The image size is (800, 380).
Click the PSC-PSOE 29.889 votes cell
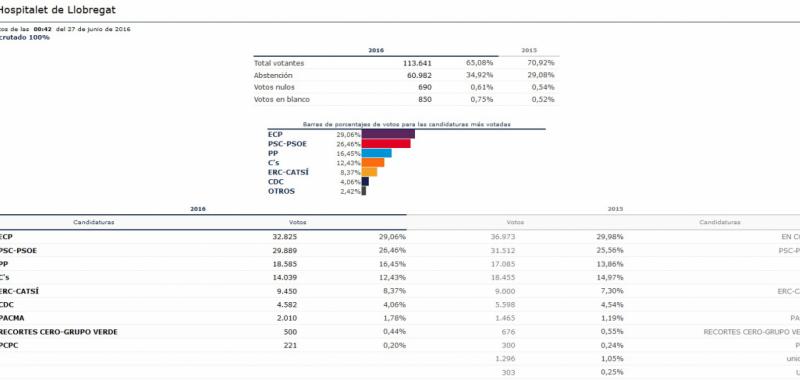[x=285, y=250]
